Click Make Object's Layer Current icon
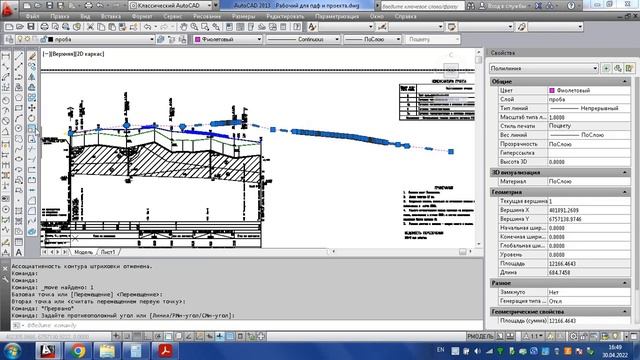 161,39
